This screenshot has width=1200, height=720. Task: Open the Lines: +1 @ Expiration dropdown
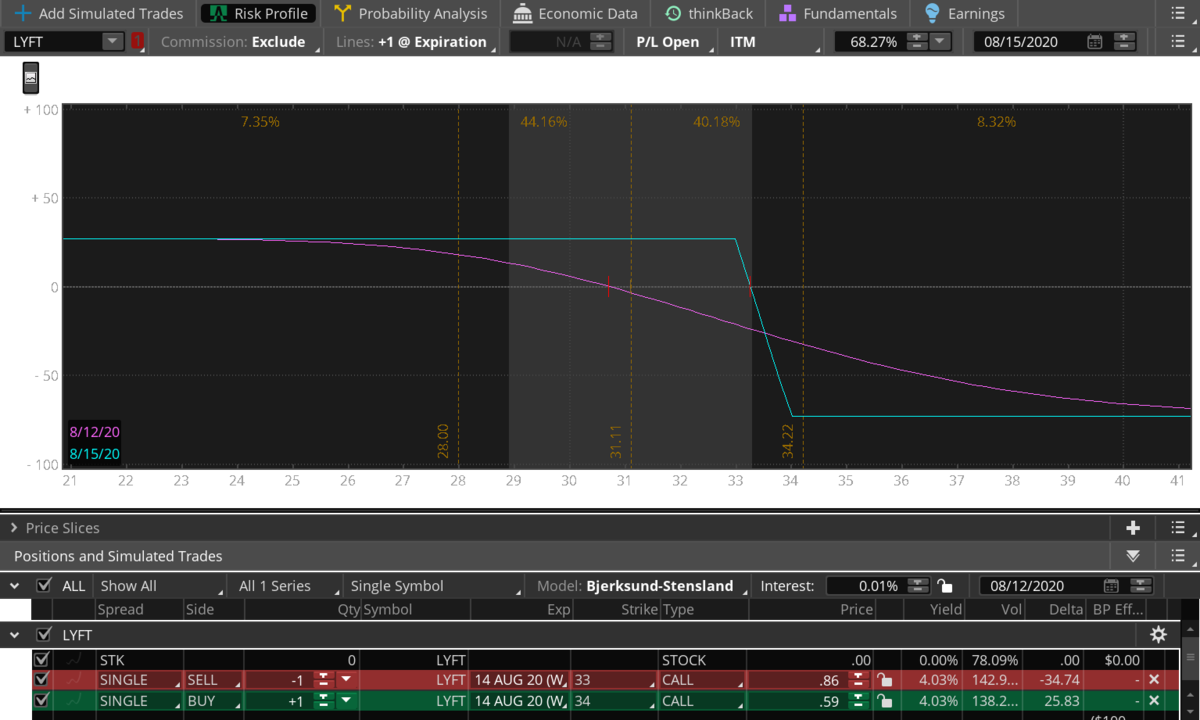pos(414,42)
